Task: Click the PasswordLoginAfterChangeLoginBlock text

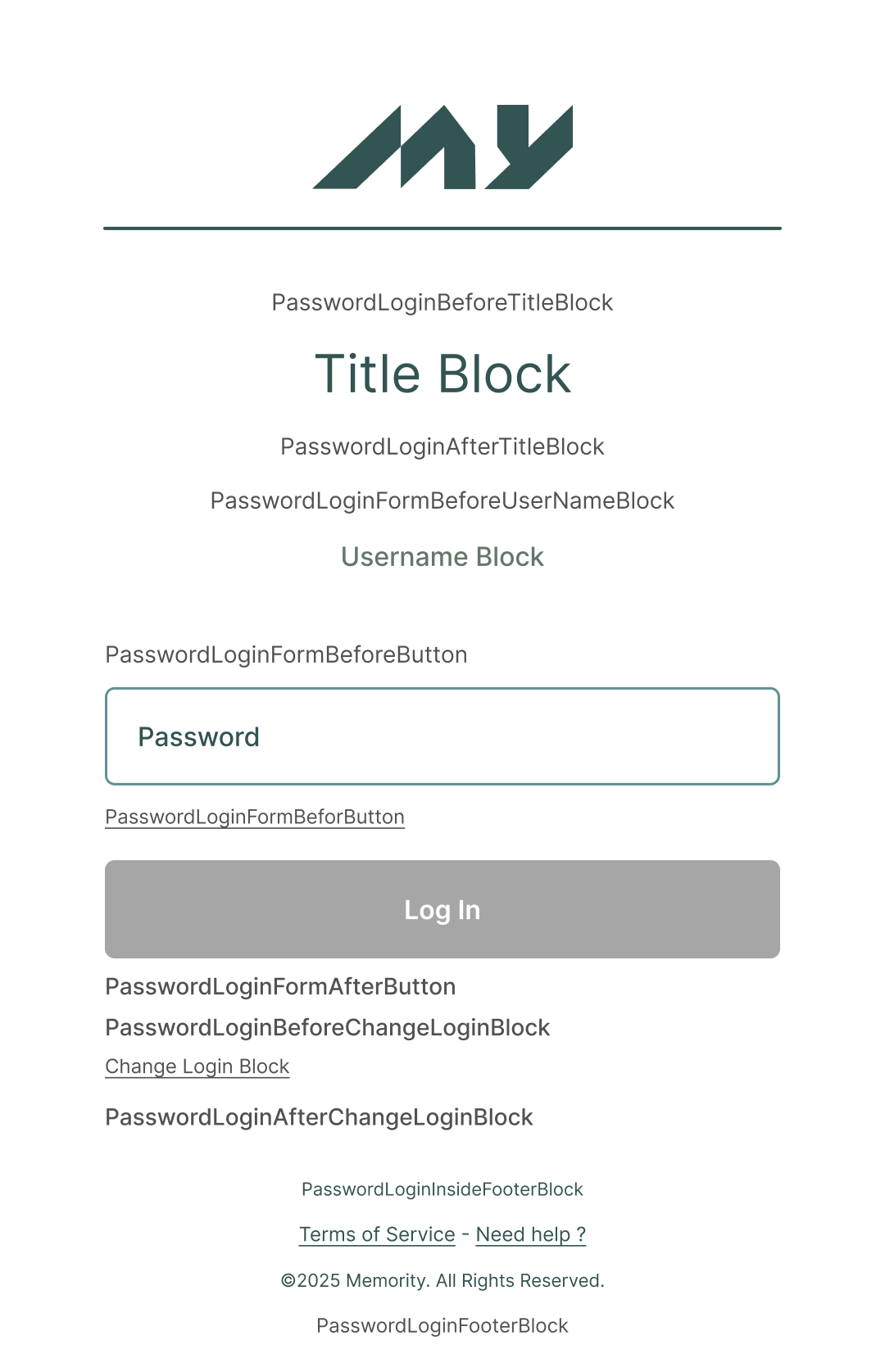Action: [318, 1116]
